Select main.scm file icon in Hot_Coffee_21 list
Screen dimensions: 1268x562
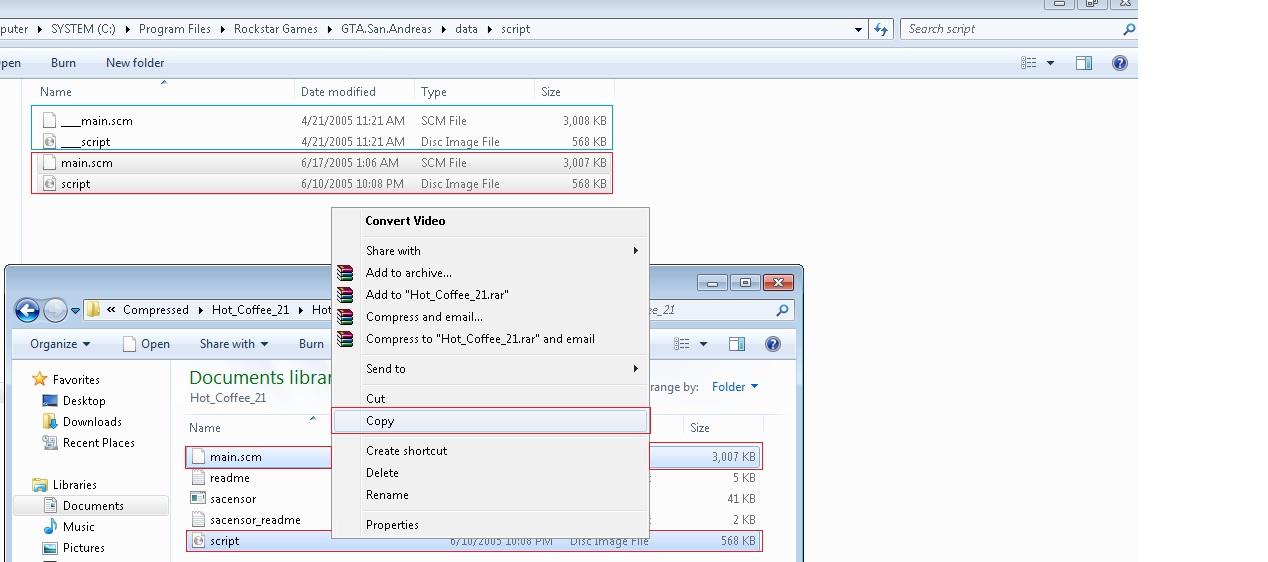coord(198,457)
